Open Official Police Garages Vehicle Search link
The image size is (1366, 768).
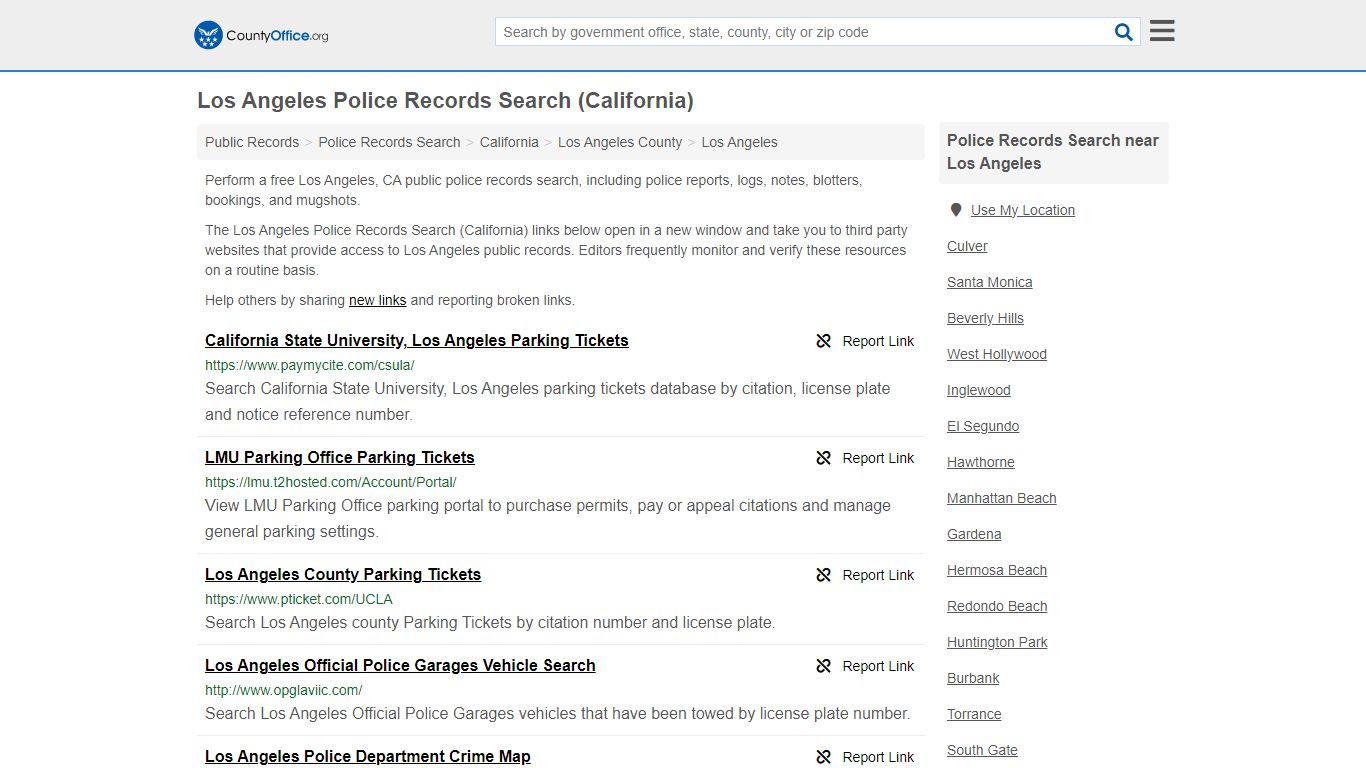(400, 665)
